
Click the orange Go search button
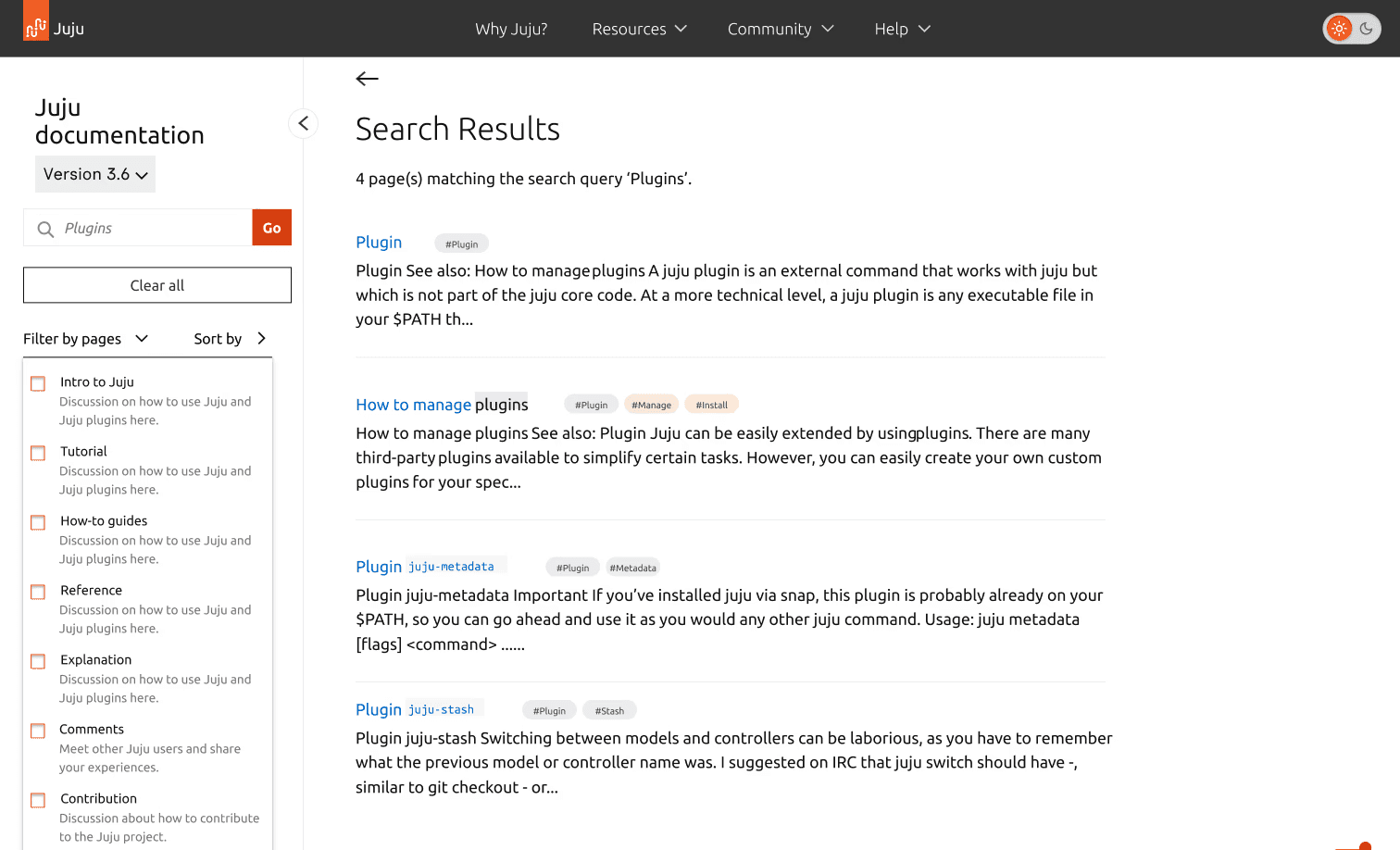click(x=272, y=228)
